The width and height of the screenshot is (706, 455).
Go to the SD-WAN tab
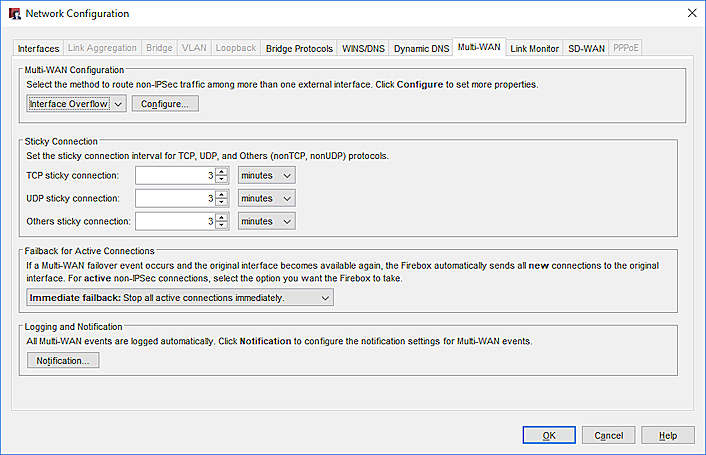click(x=586, y=49)
